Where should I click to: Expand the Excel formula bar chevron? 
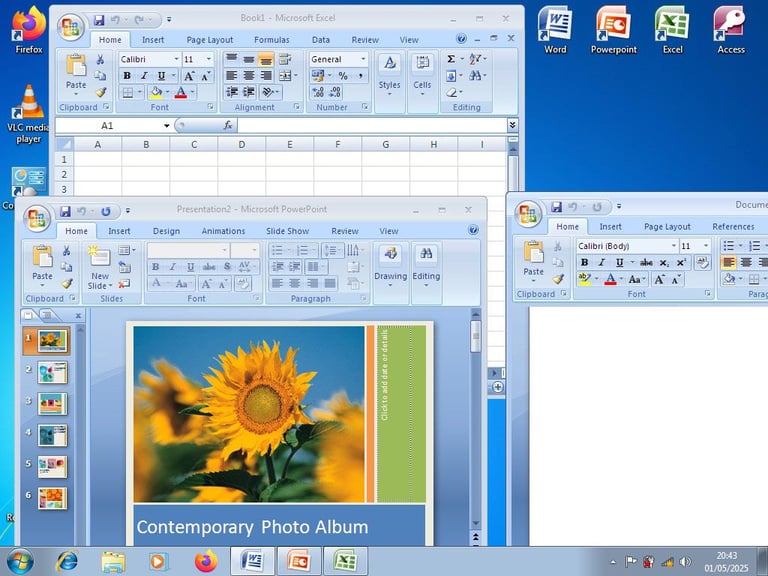(x=512, y=125)
